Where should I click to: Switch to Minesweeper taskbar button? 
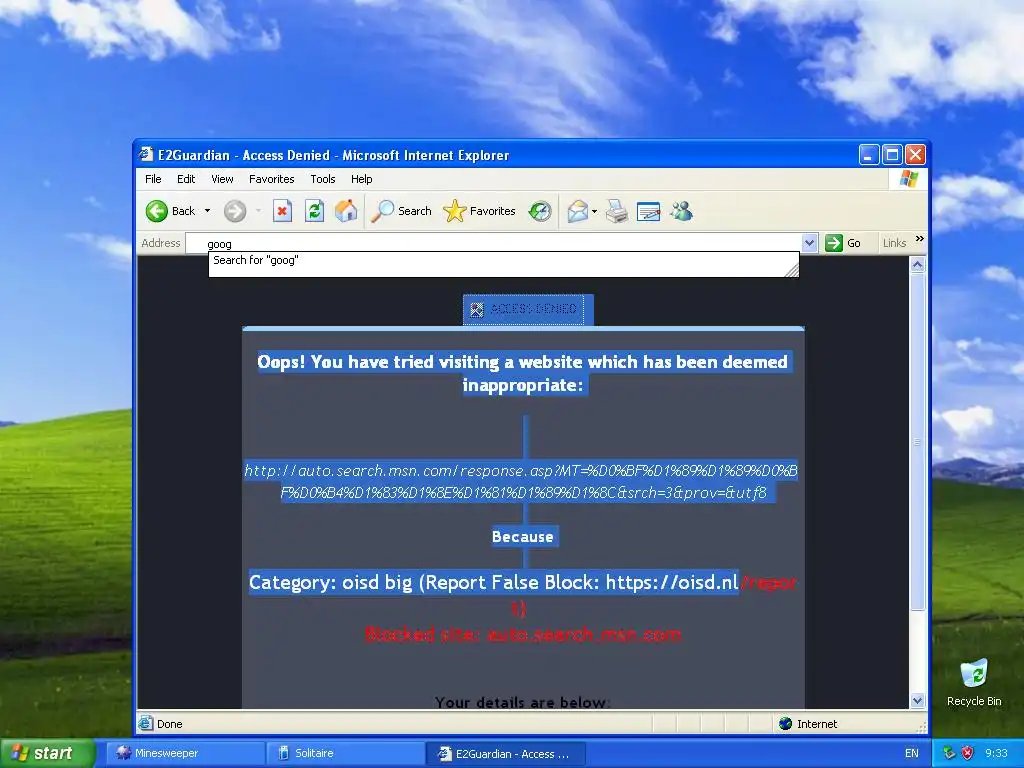185,753
